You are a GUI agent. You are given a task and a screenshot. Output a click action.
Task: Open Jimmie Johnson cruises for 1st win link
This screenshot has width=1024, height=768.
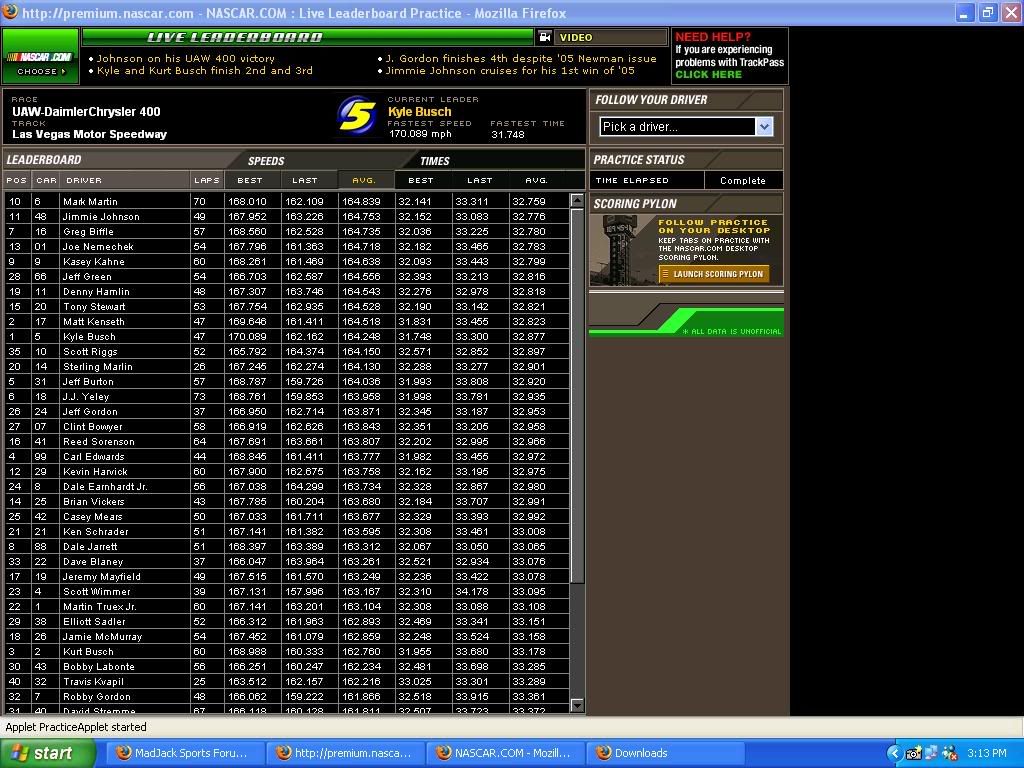click(x=509, y=71)
